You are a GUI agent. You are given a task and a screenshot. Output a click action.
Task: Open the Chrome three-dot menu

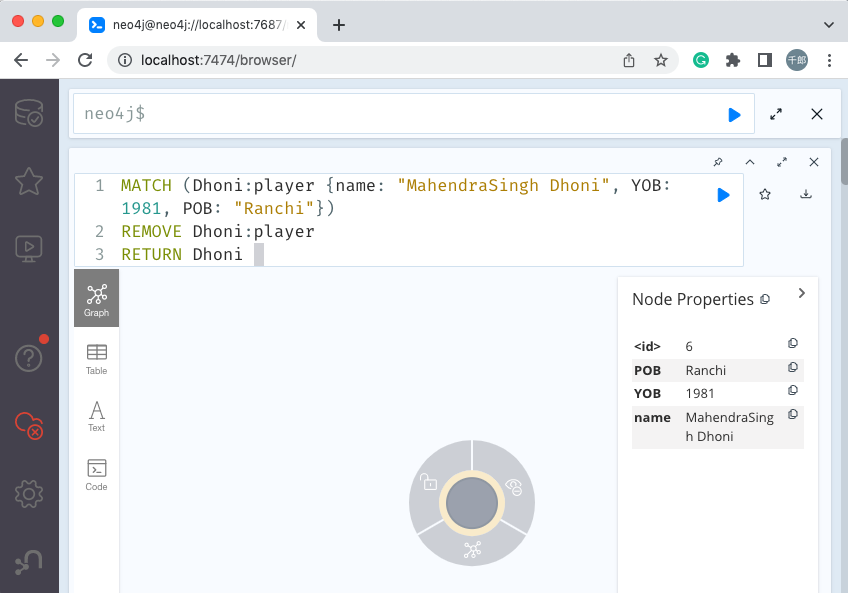click(829, 60)
